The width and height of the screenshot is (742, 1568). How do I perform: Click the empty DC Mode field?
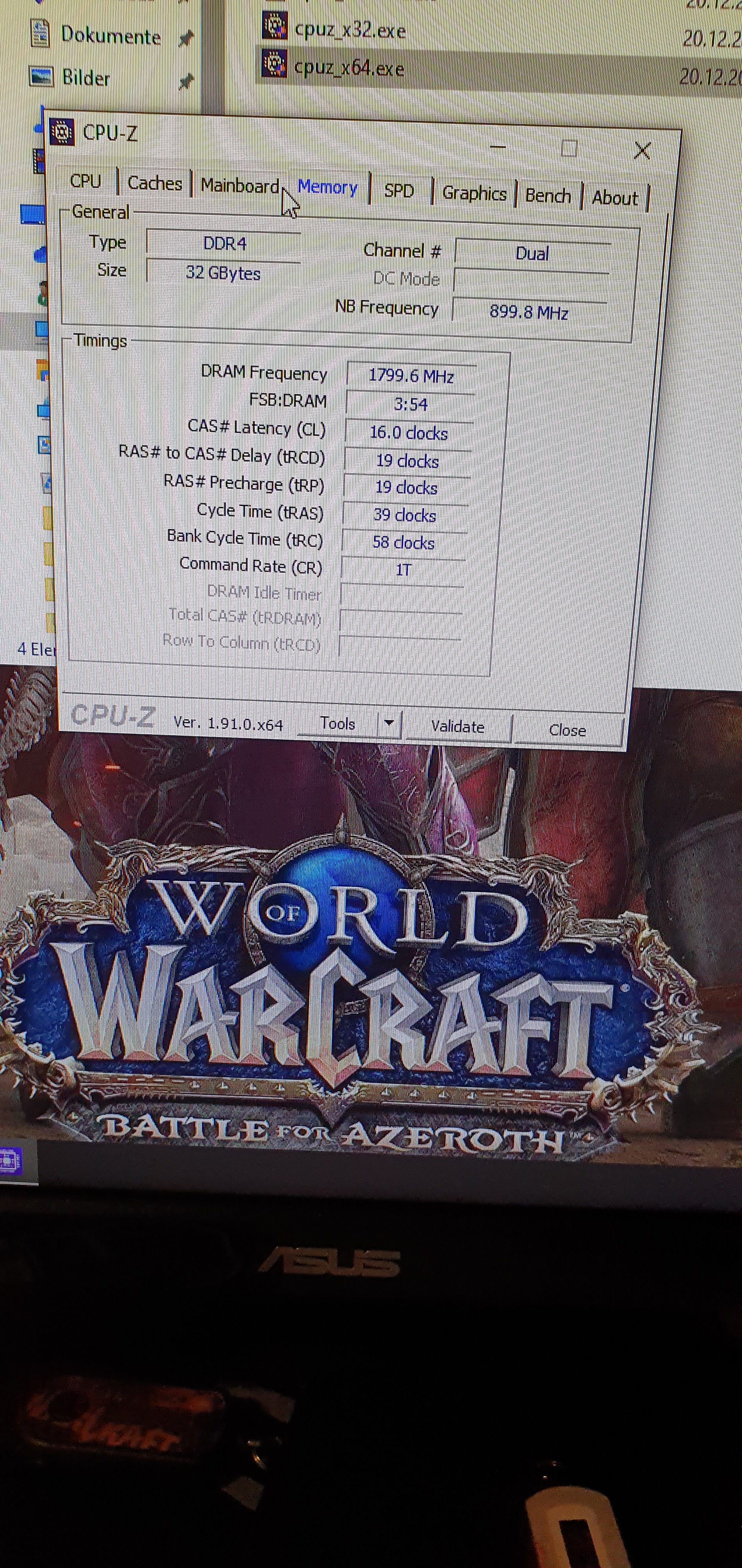531,283
